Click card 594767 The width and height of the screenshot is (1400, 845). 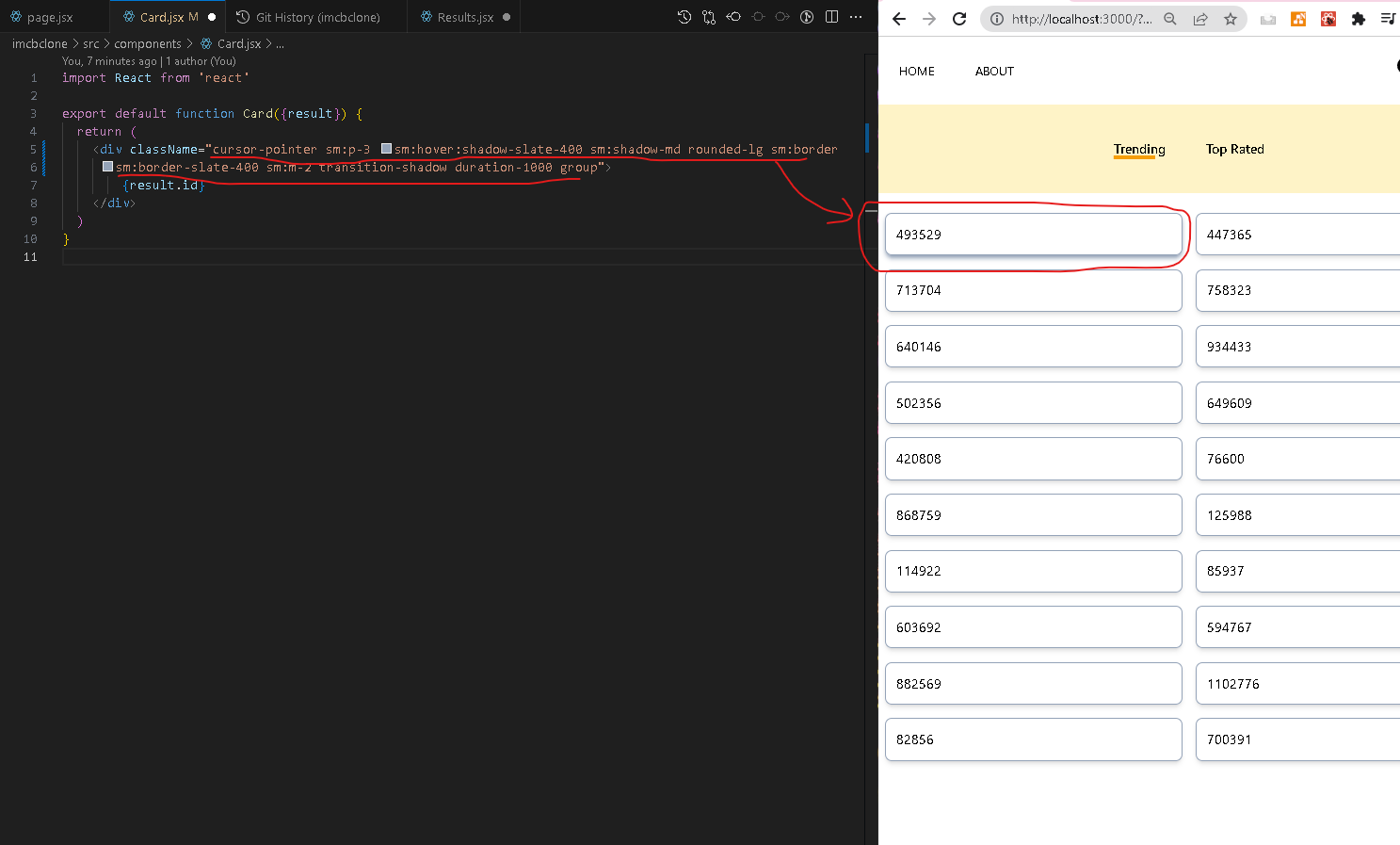(1297, 626)
